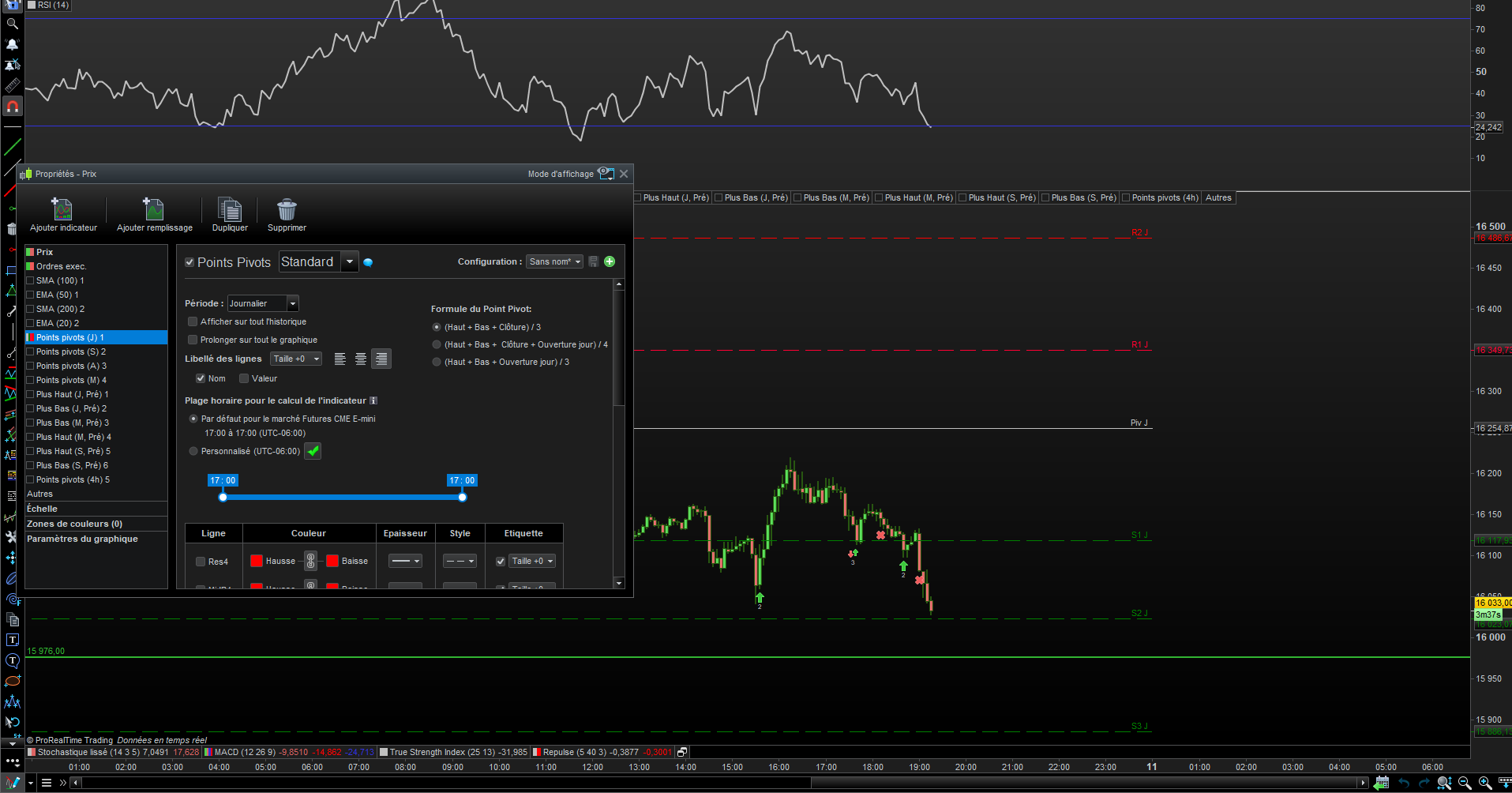1512x793 pixels.
Task: Click the Dupliquer icon
Action: pyautogui.click(x=230, y=210)
